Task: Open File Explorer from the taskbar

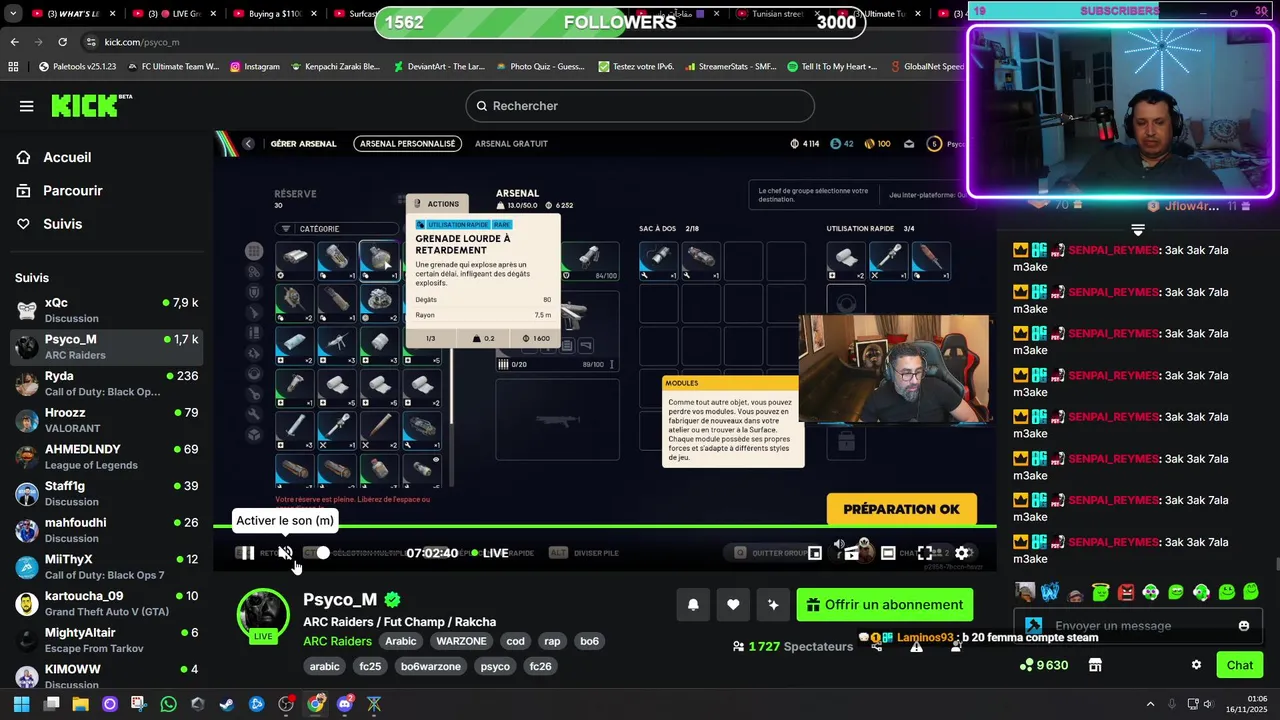Action: [80, 704]
